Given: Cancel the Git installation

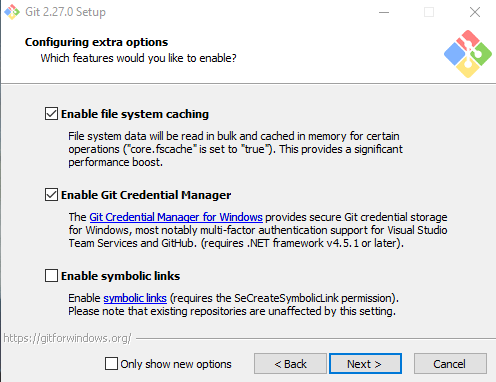Looking at the screenshot, I should click(450, 364).
